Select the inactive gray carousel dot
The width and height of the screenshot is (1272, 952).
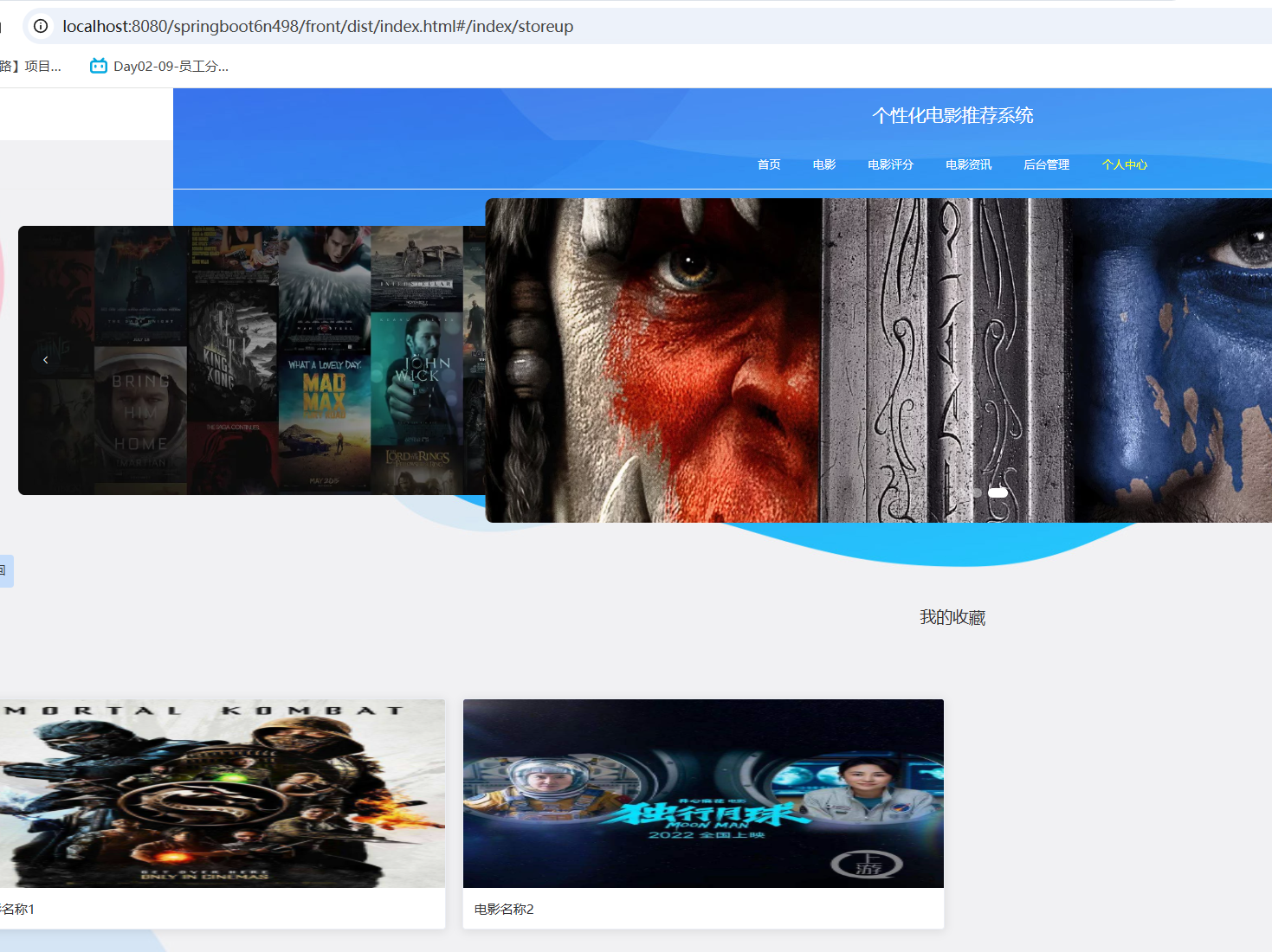(976, 492)
